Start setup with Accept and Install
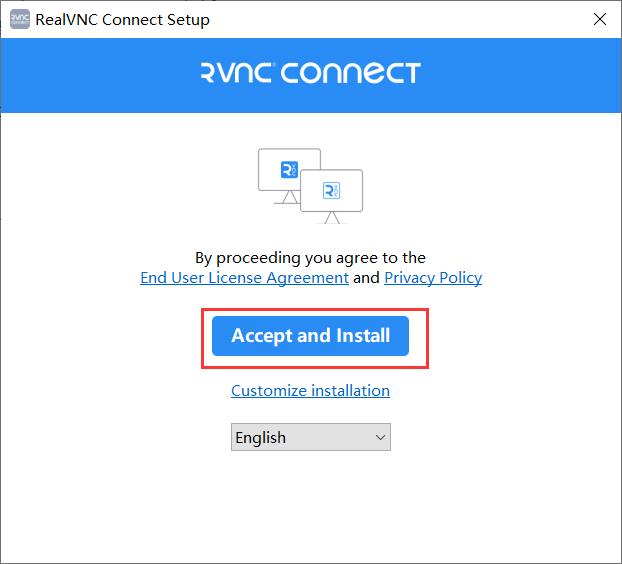622x564 pixels. (311, 336)
